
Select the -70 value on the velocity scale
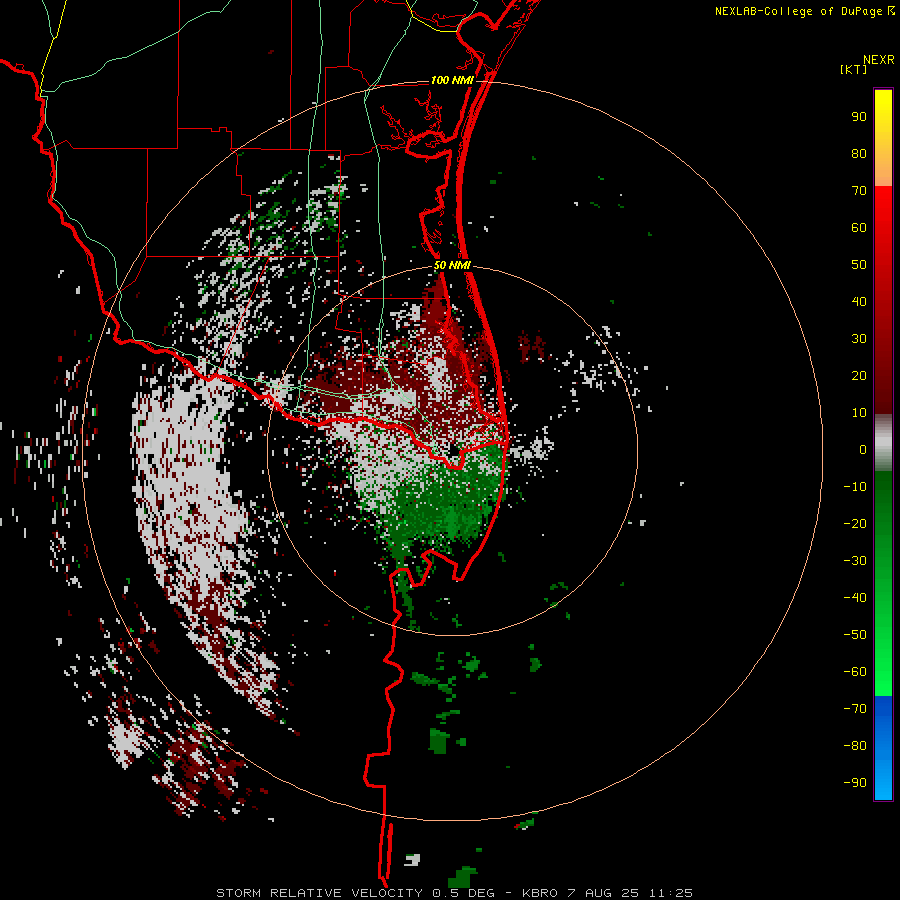click(855, 708)
